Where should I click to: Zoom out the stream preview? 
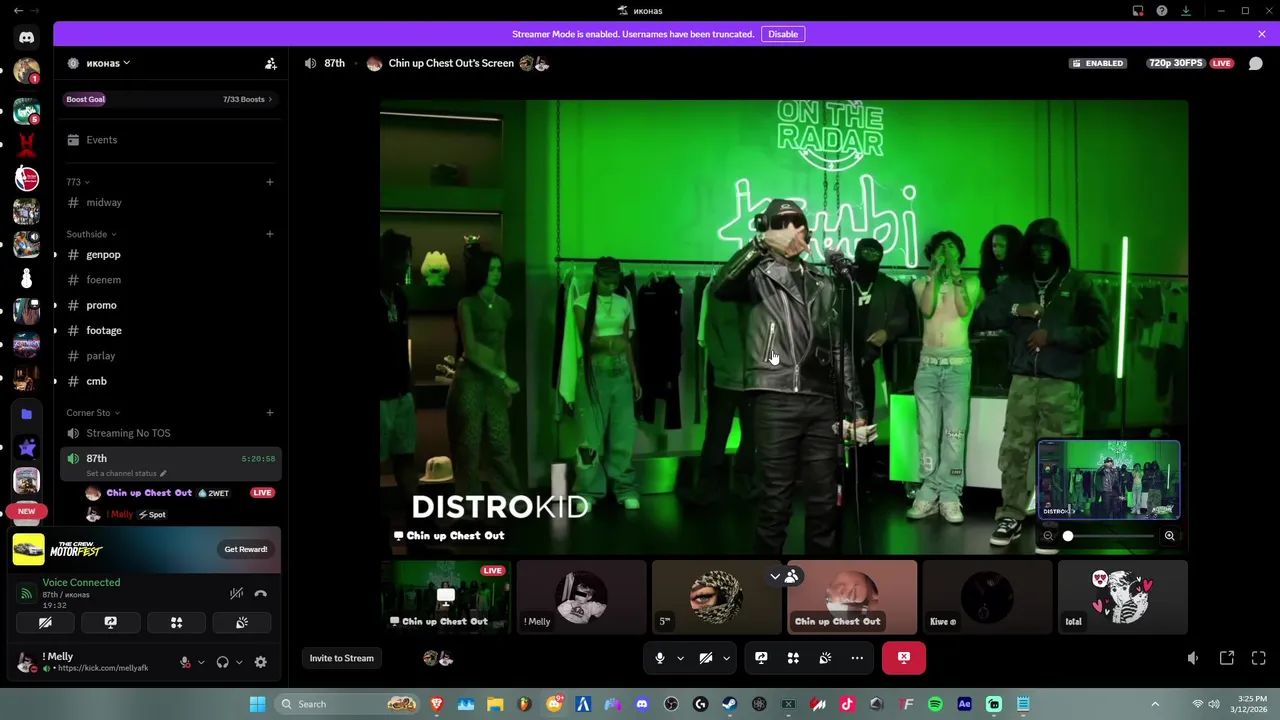click(x=1048, y=536)
